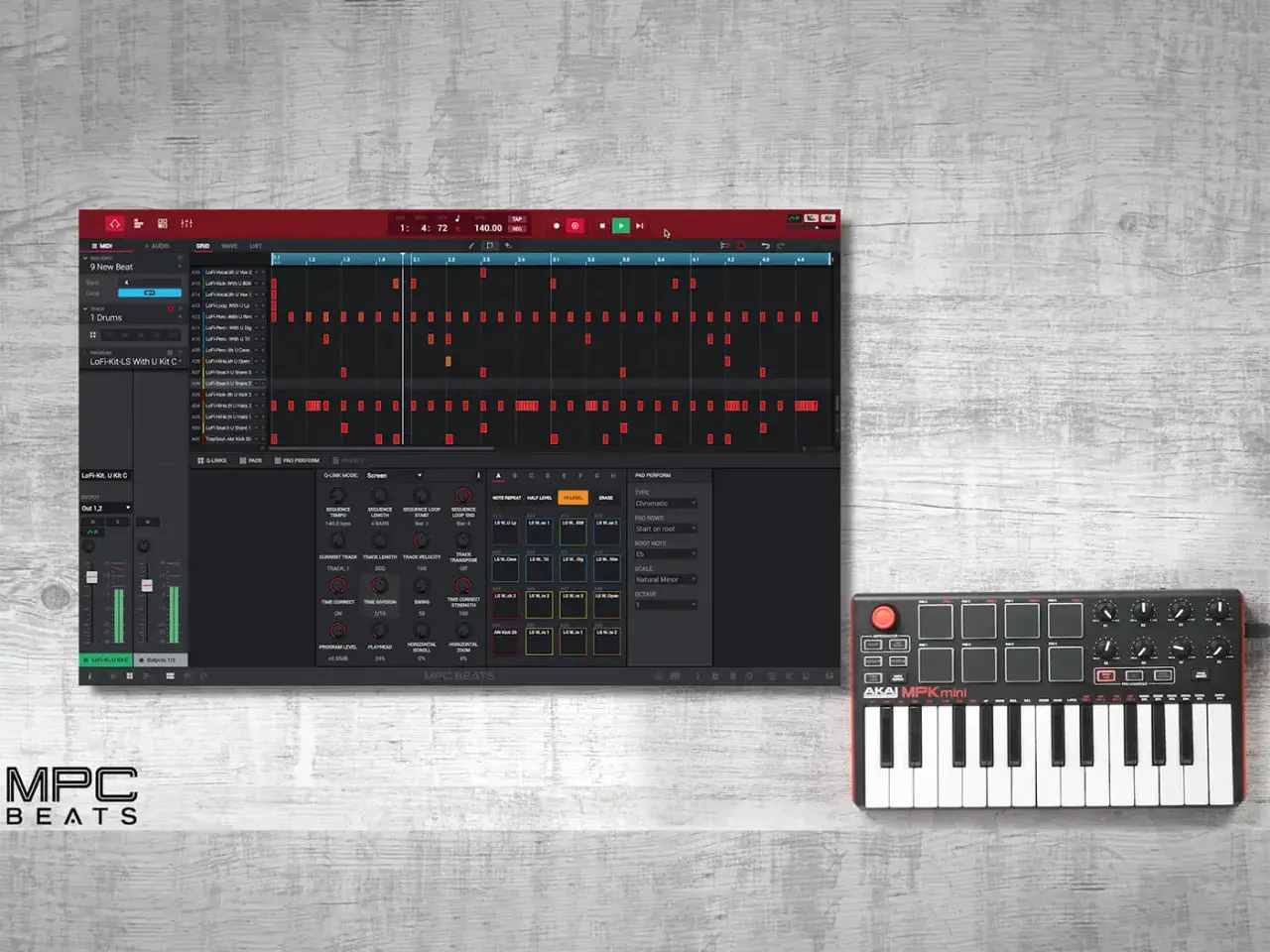Click the LoFi-Kit channel pan knob
The image size is (1270, 952).
(x=89, y=546)
